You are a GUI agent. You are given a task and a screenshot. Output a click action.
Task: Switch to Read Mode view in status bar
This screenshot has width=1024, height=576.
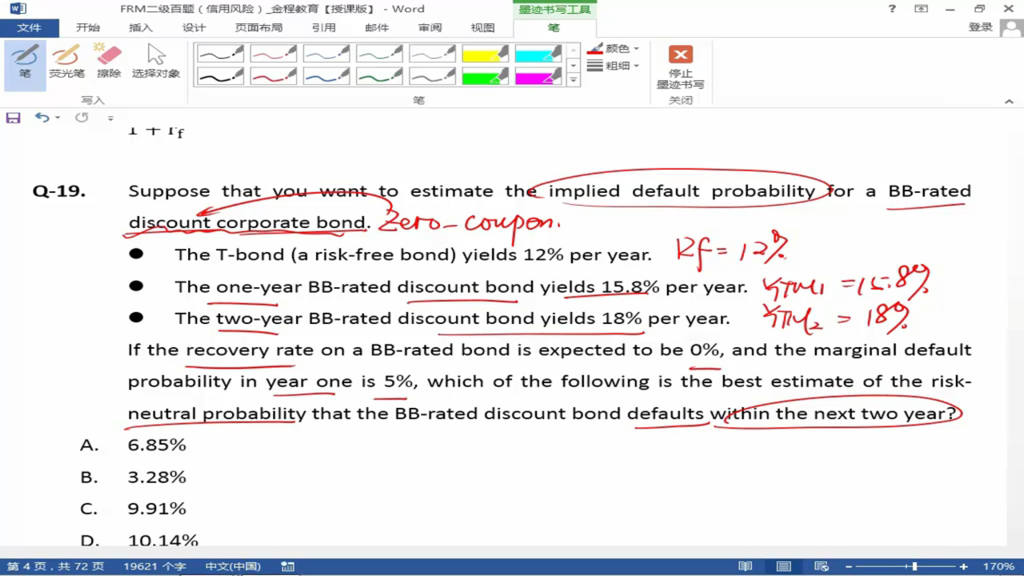(x=745, y=567)
